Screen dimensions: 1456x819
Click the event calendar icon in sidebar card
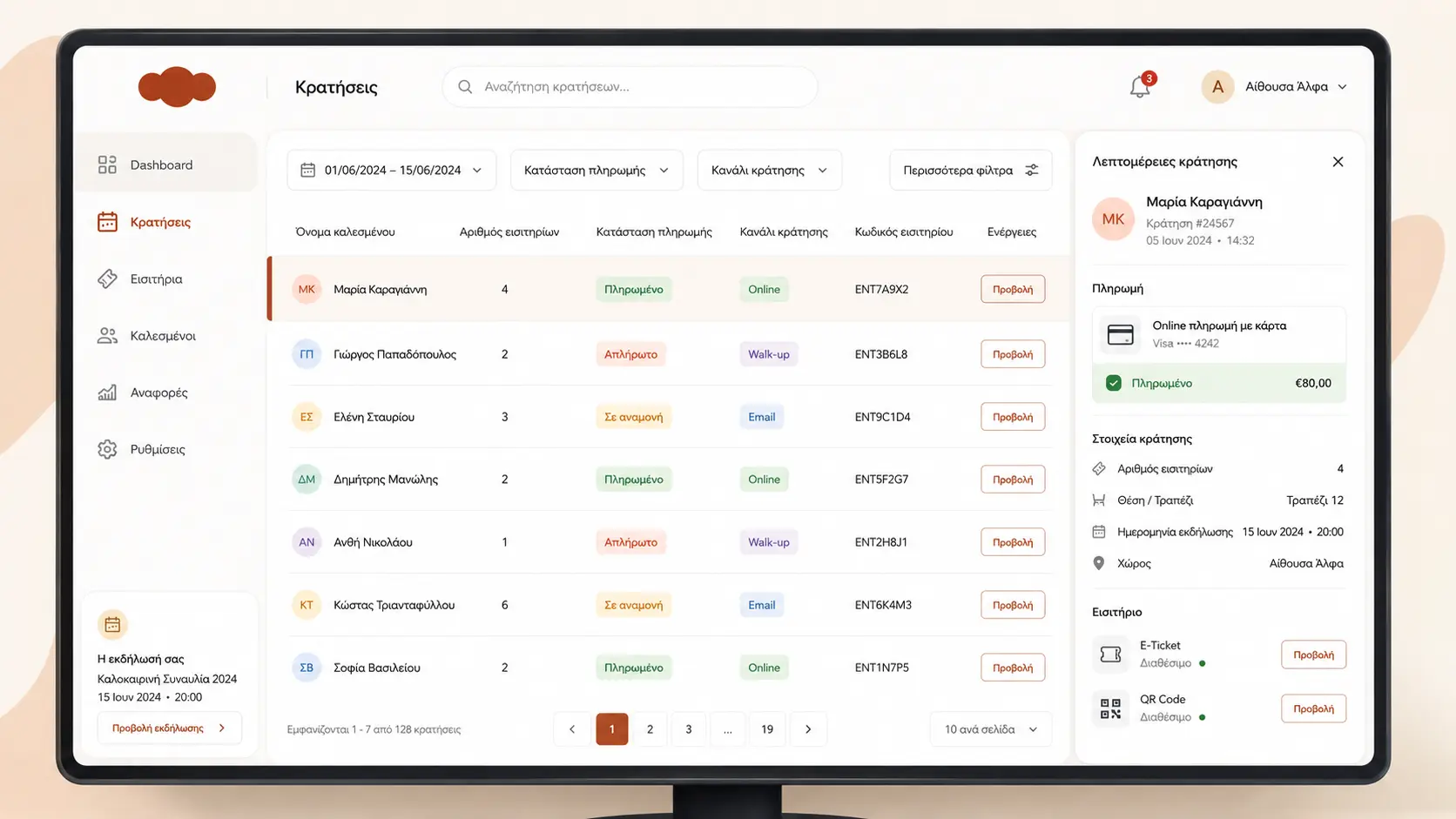(x=112, y=624)
